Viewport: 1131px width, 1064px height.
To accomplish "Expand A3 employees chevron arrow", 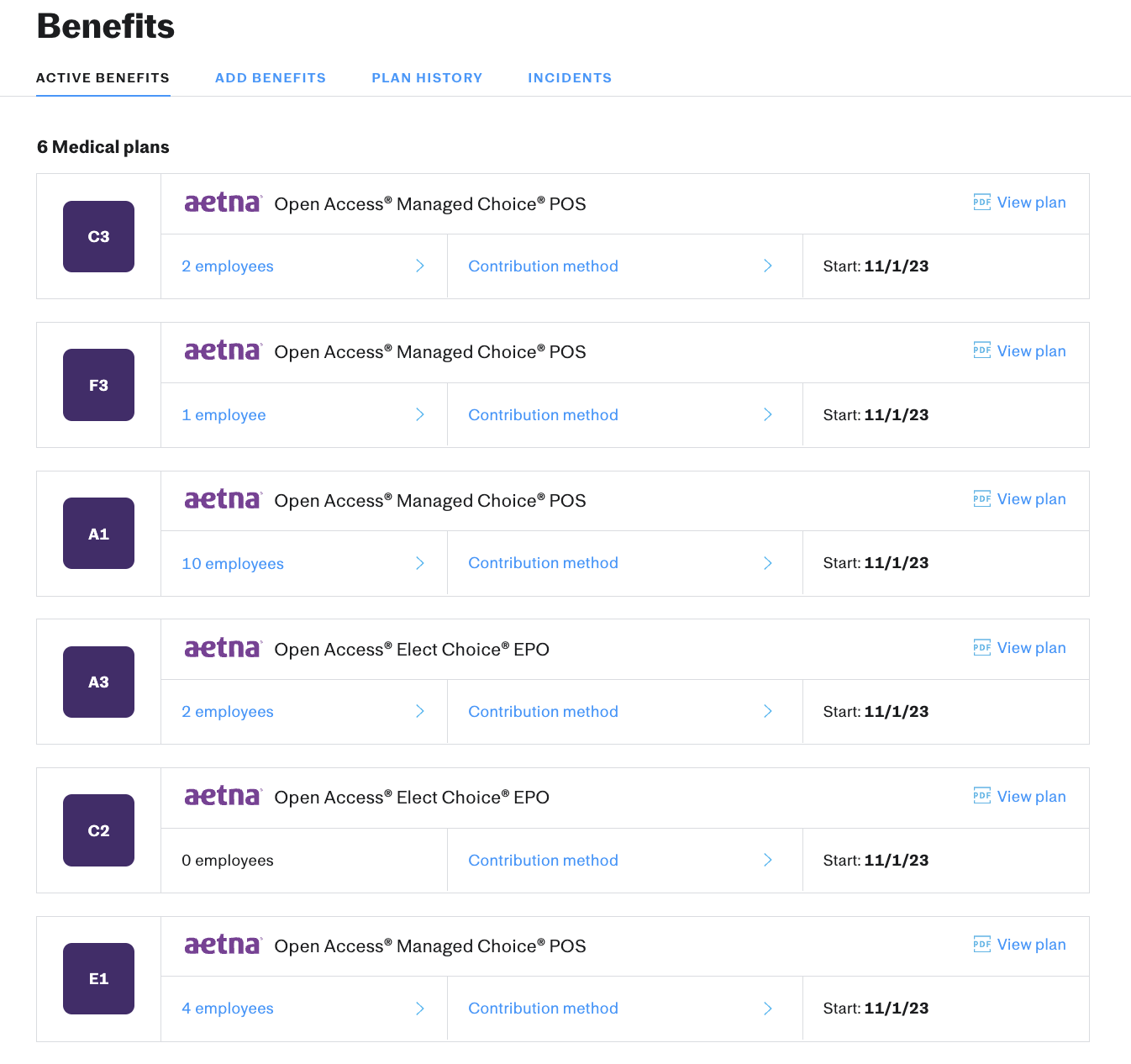I will pos(420,711).
